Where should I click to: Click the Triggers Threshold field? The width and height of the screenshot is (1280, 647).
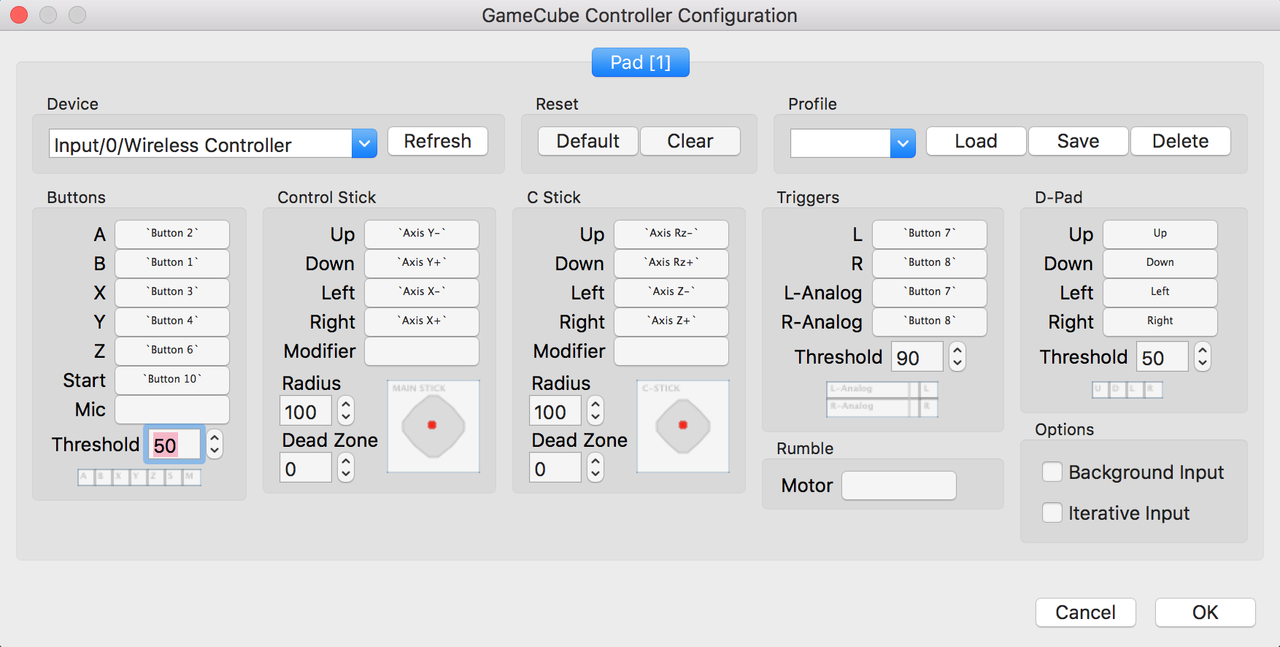click(917, 357)
